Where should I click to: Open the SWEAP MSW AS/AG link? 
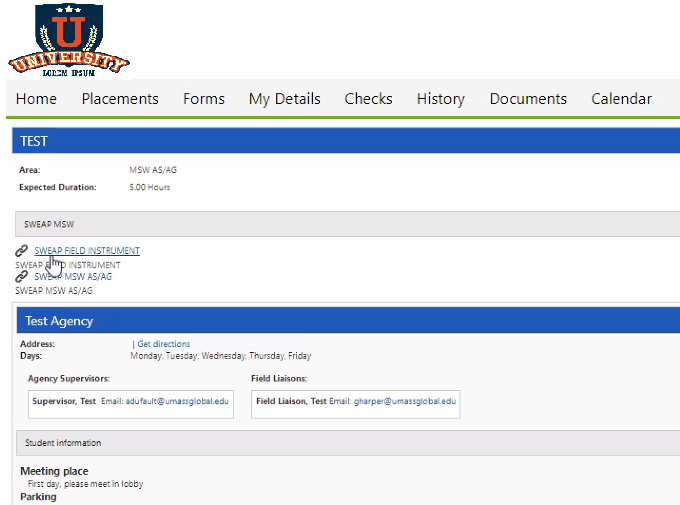[x=73, y=276]
